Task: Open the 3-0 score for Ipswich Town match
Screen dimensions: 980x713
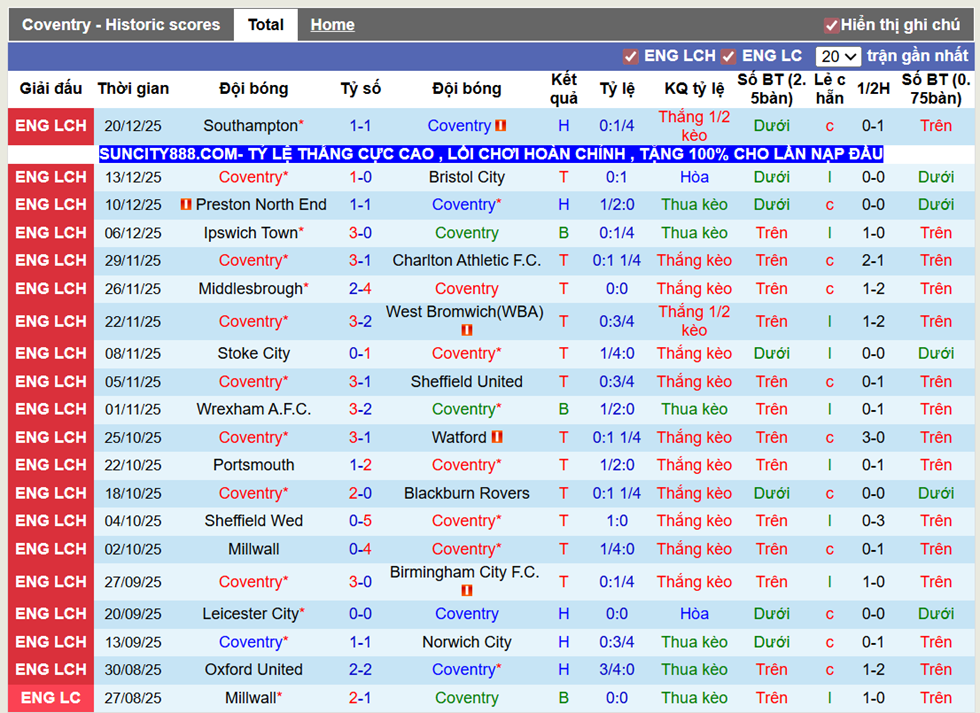Action: [360, 232]
